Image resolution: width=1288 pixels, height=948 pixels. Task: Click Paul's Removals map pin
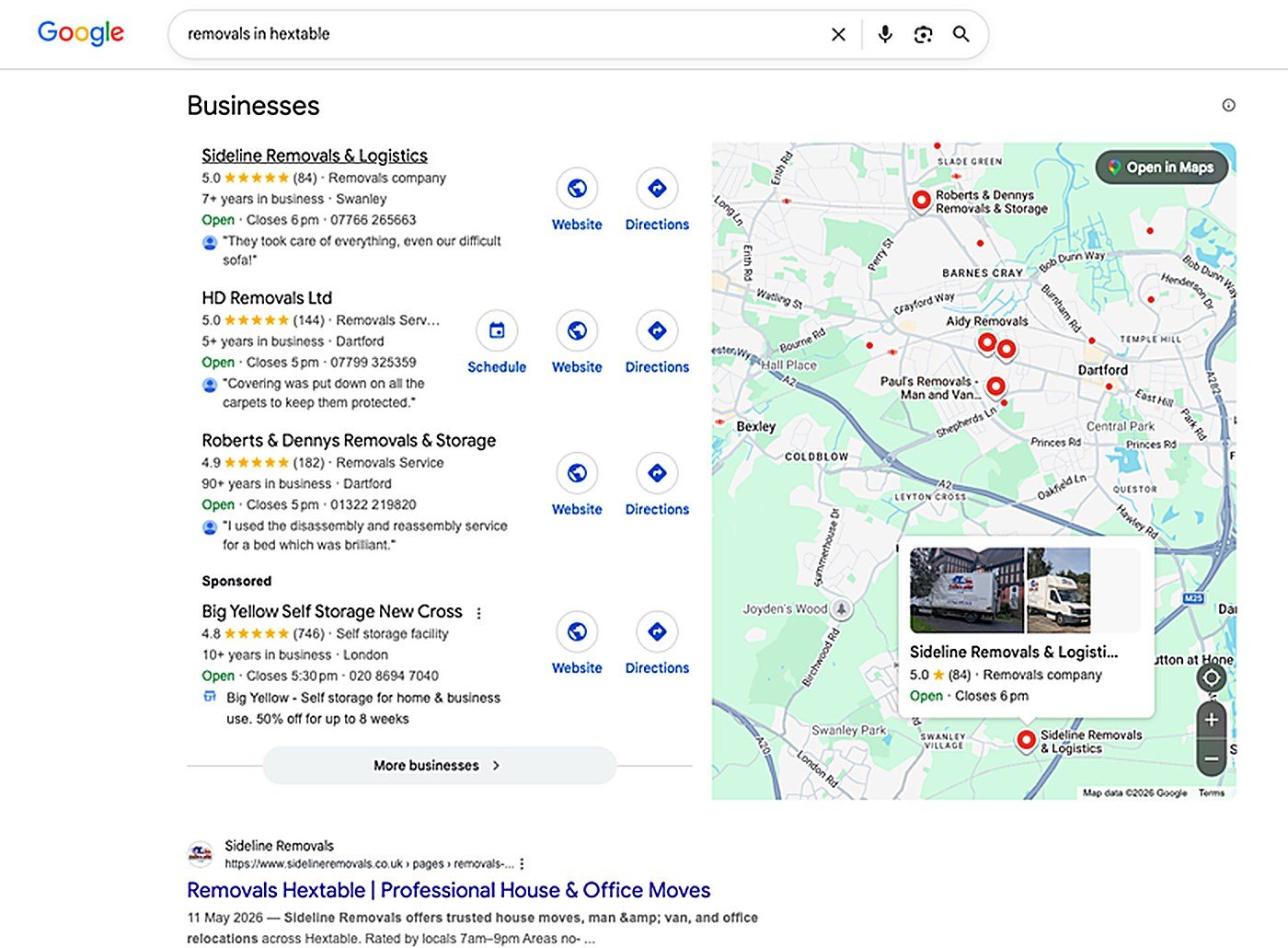tap(995, 387)
